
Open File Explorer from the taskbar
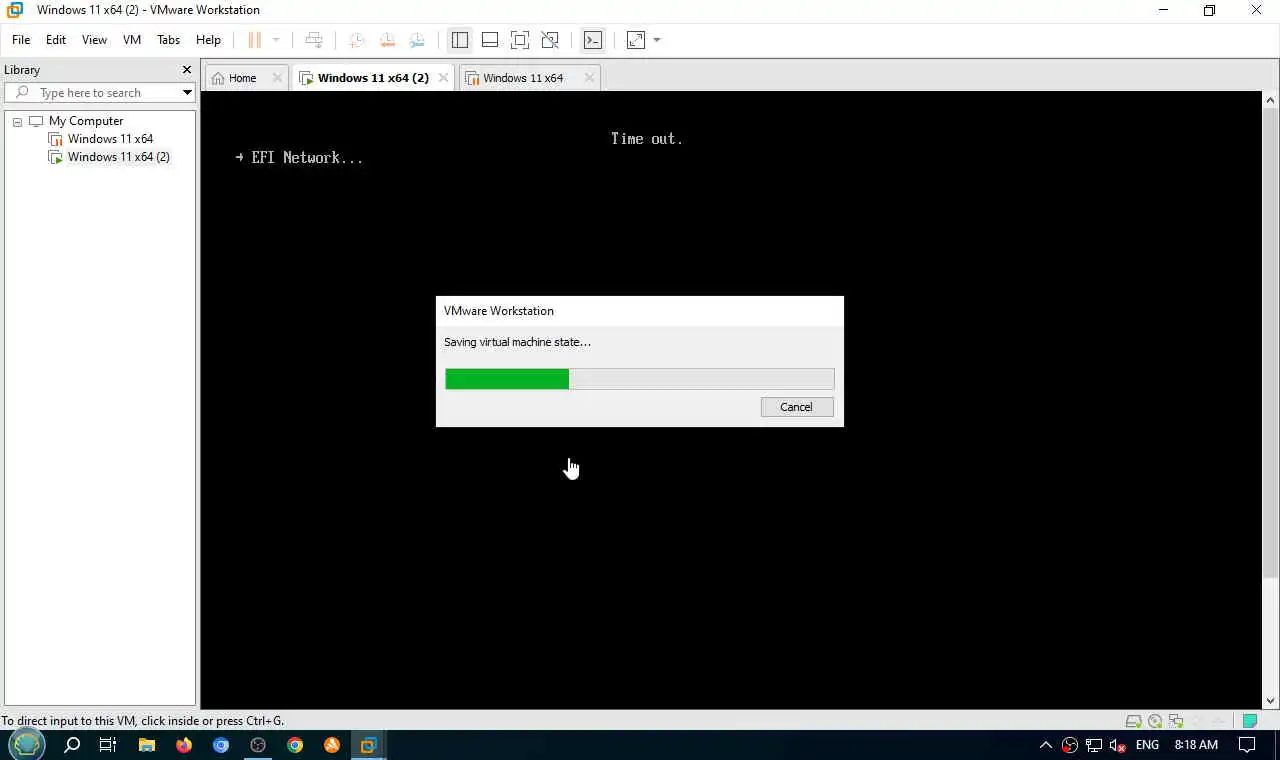147,745
